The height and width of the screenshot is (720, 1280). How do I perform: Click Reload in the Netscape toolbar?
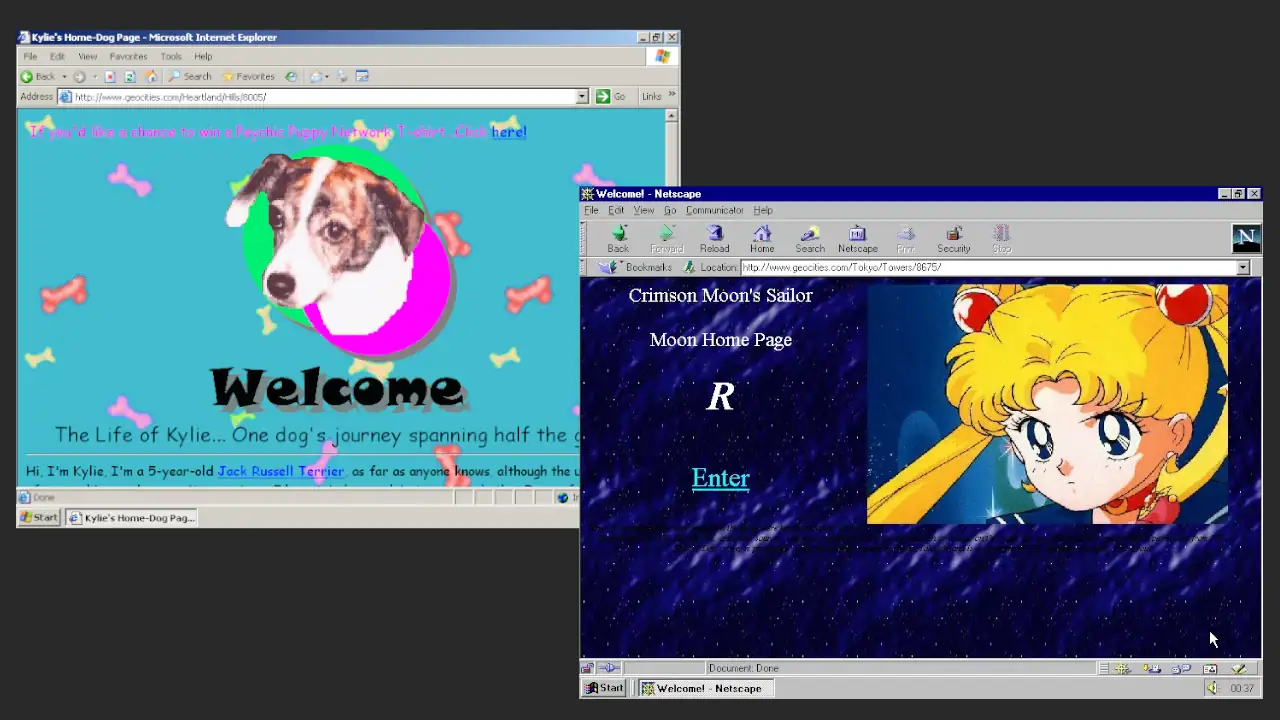(714, 239)
